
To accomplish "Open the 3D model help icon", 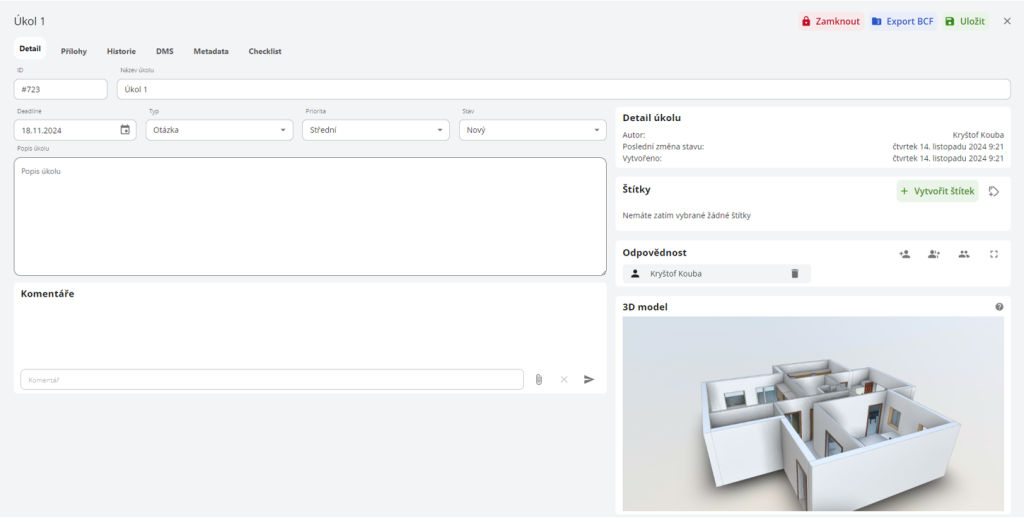I will click(x=999, y=307).
